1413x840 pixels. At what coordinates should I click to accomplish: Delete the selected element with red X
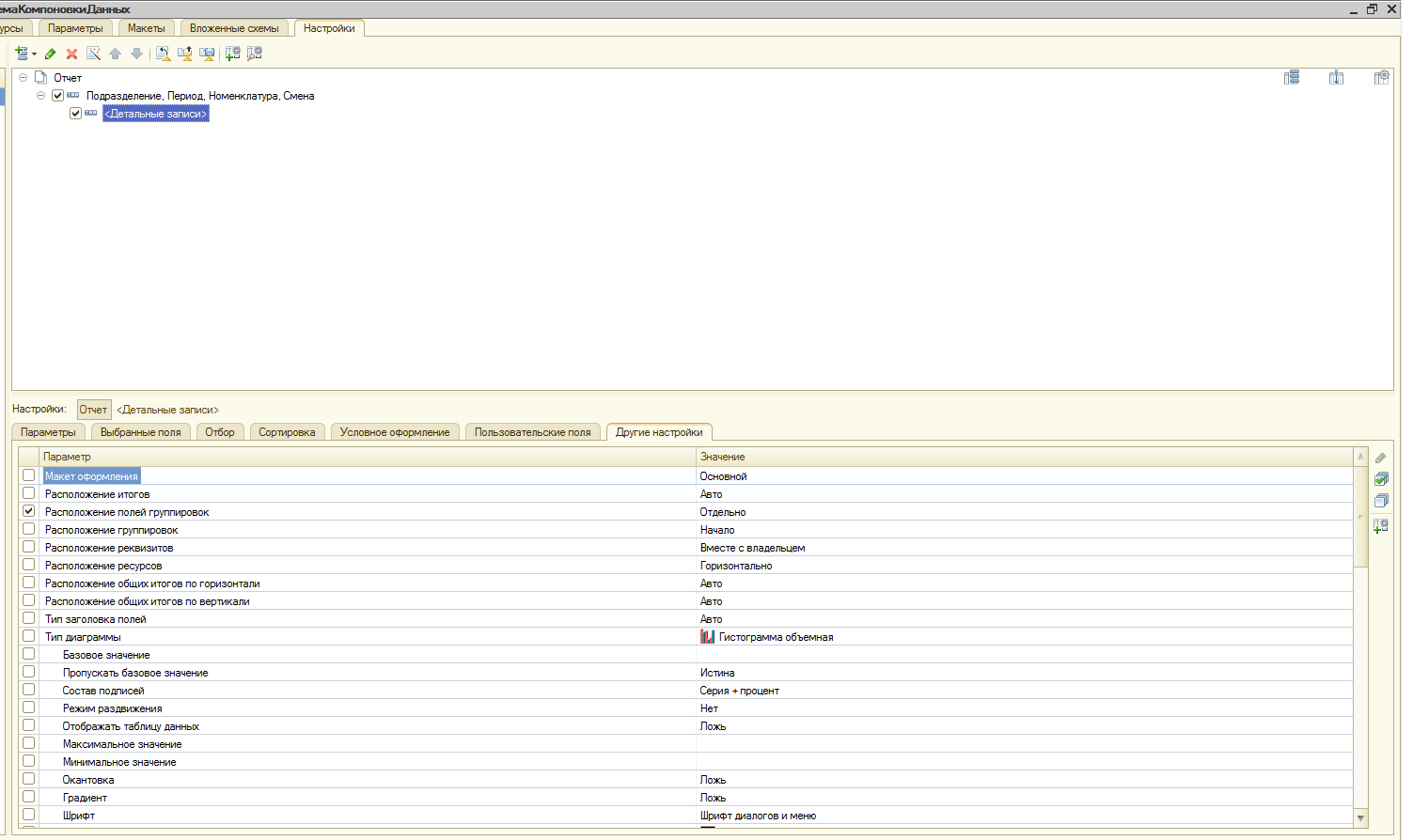(x=71, y=54)
